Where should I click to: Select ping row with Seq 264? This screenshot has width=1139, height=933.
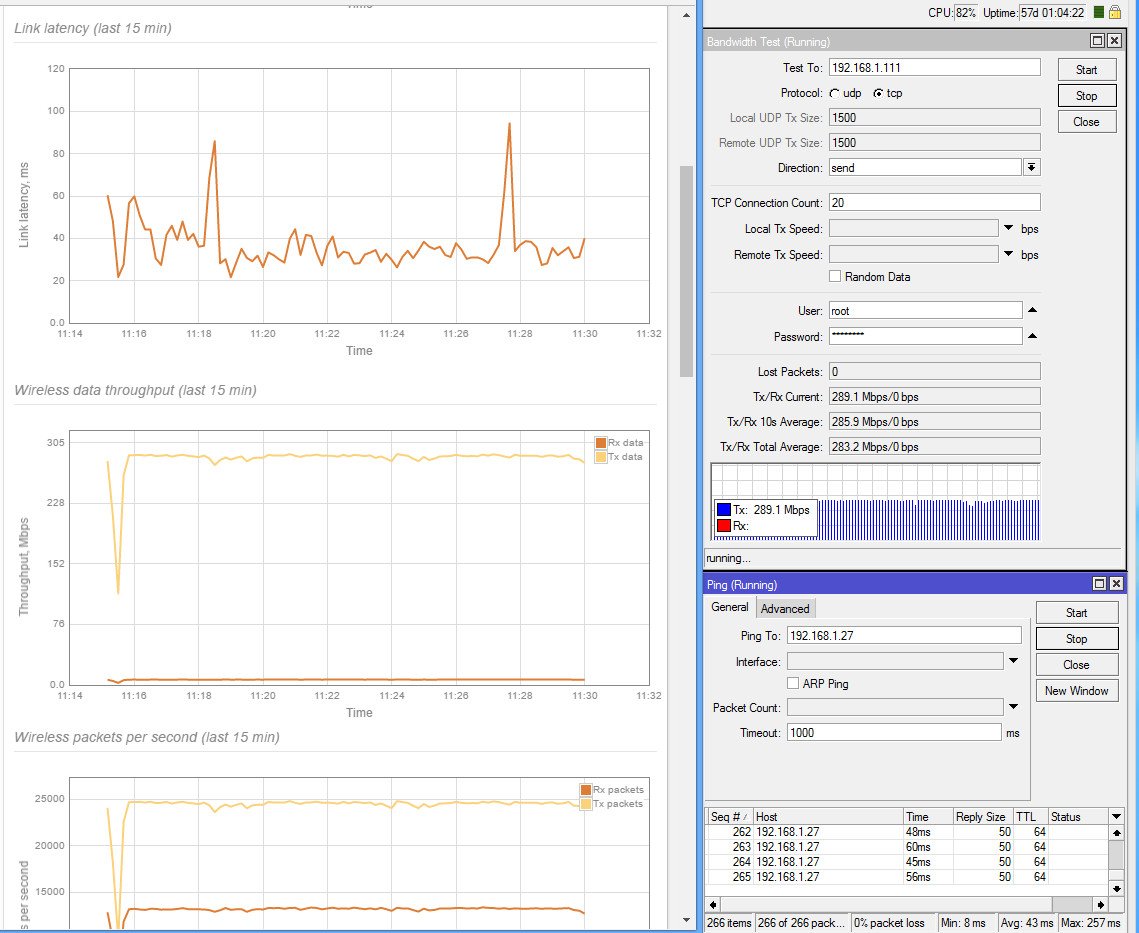pyautogui.click(x=907, y=862)
